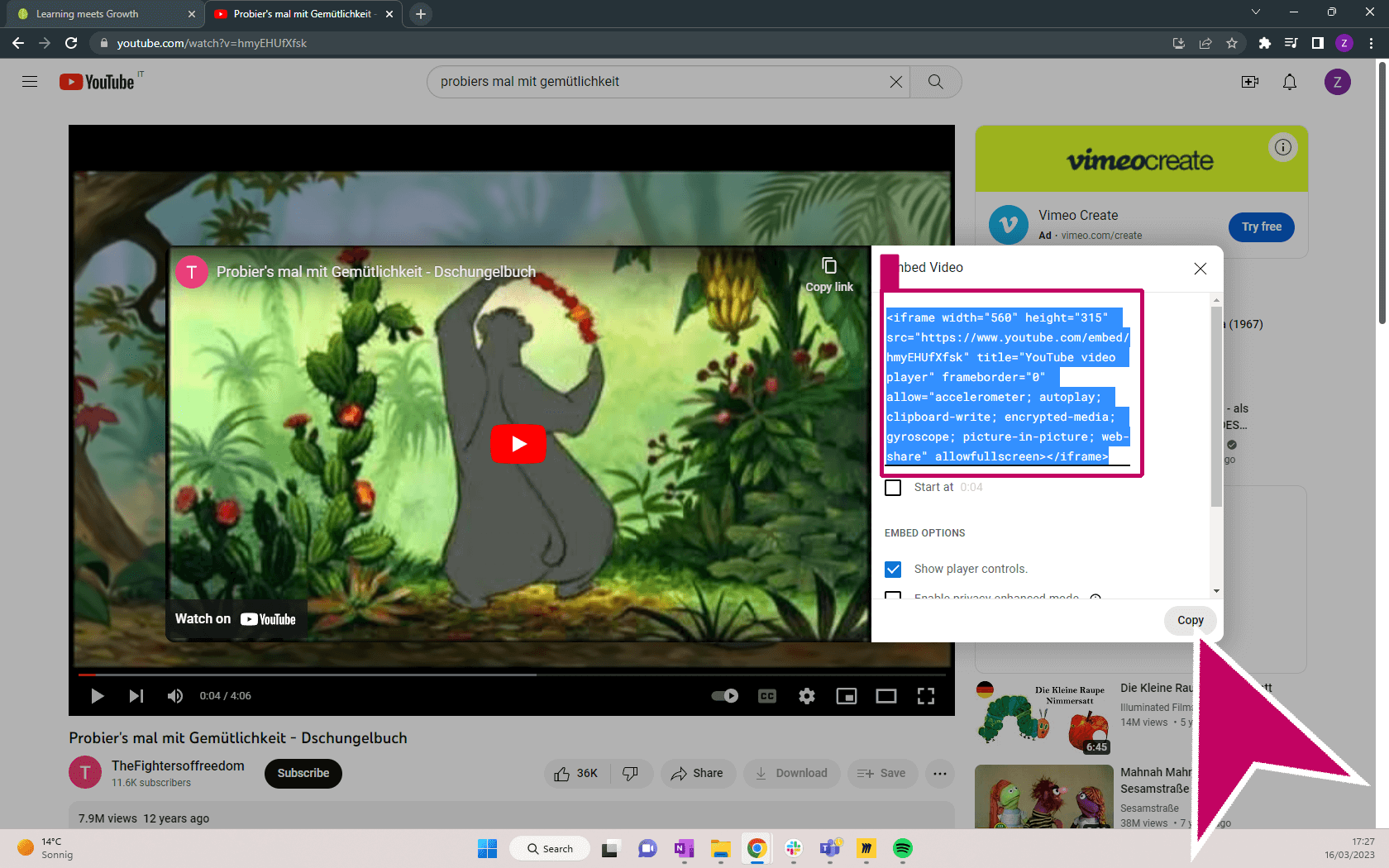Open Watch on YouTube link
This screenshot has width=1389, height=868.
click(236, 619)
